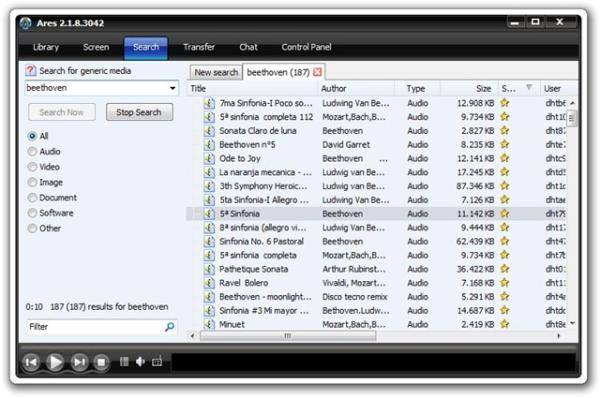Image resolution: width=600 pixels, height=398 pixels.
Task: Click the radio/TV icon in the player bar
Action: (x=157, y=362)
